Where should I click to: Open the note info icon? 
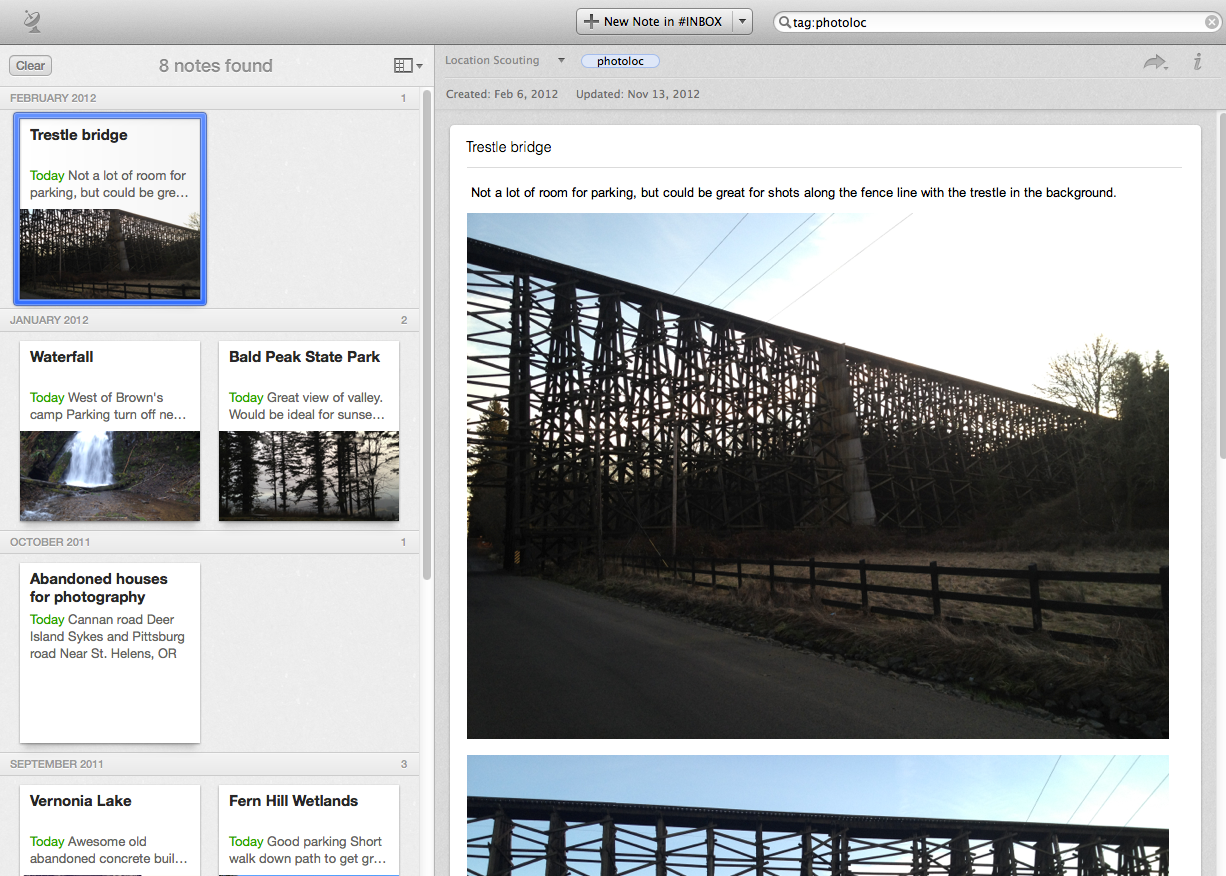click(1197, 62)
